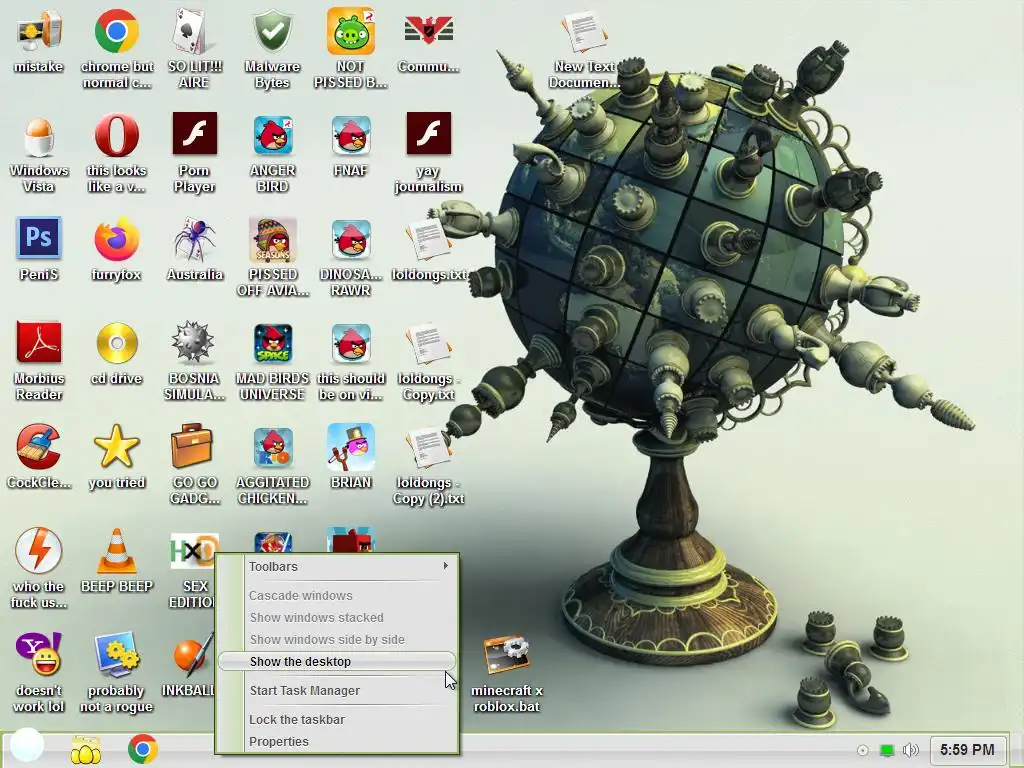
Task: Open the 'yay journalism' Flash icon
Action: coord(428,134)
